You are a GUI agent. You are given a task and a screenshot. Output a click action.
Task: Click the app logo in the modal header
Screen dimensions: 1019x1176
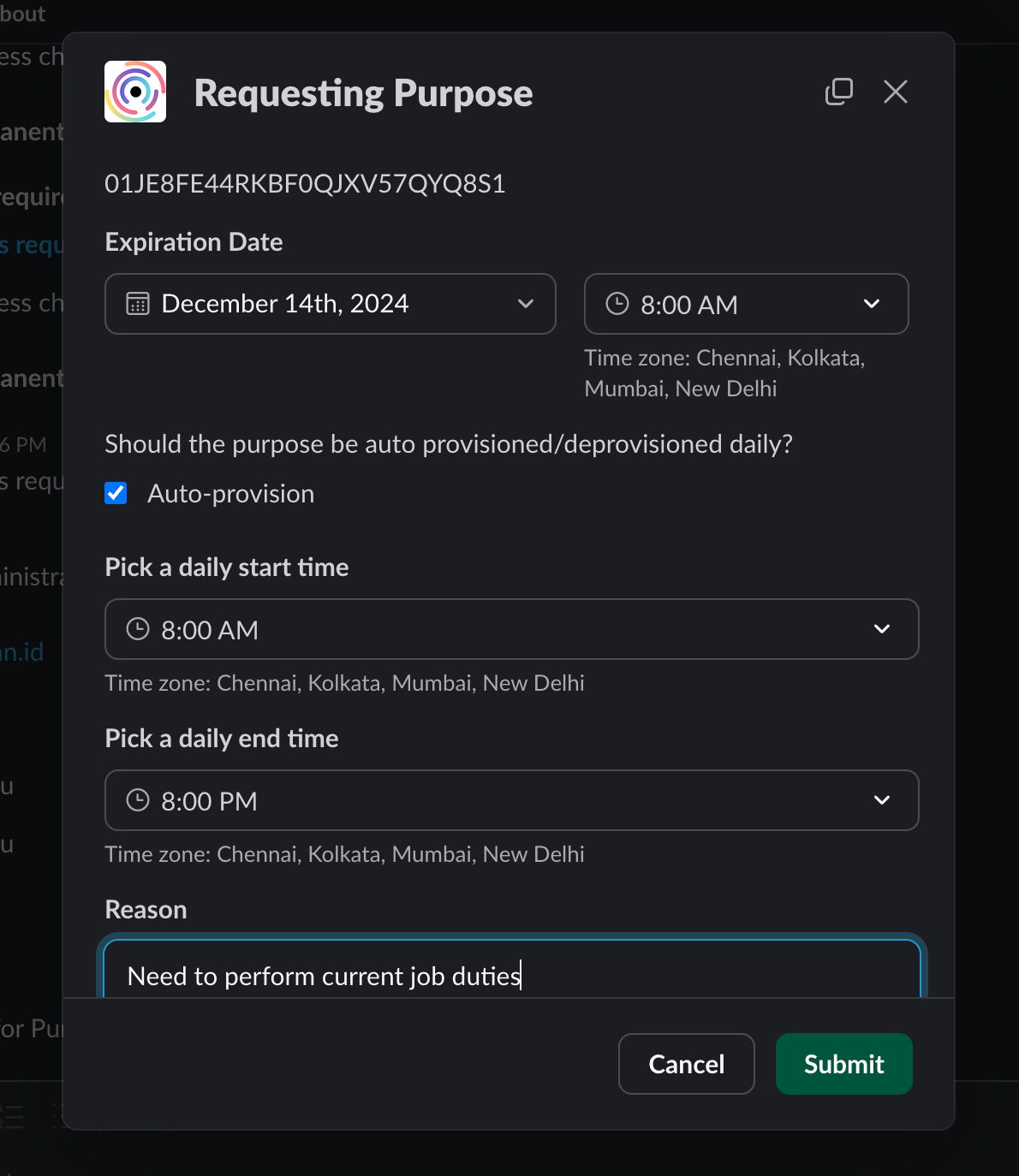tap(135, 92)
